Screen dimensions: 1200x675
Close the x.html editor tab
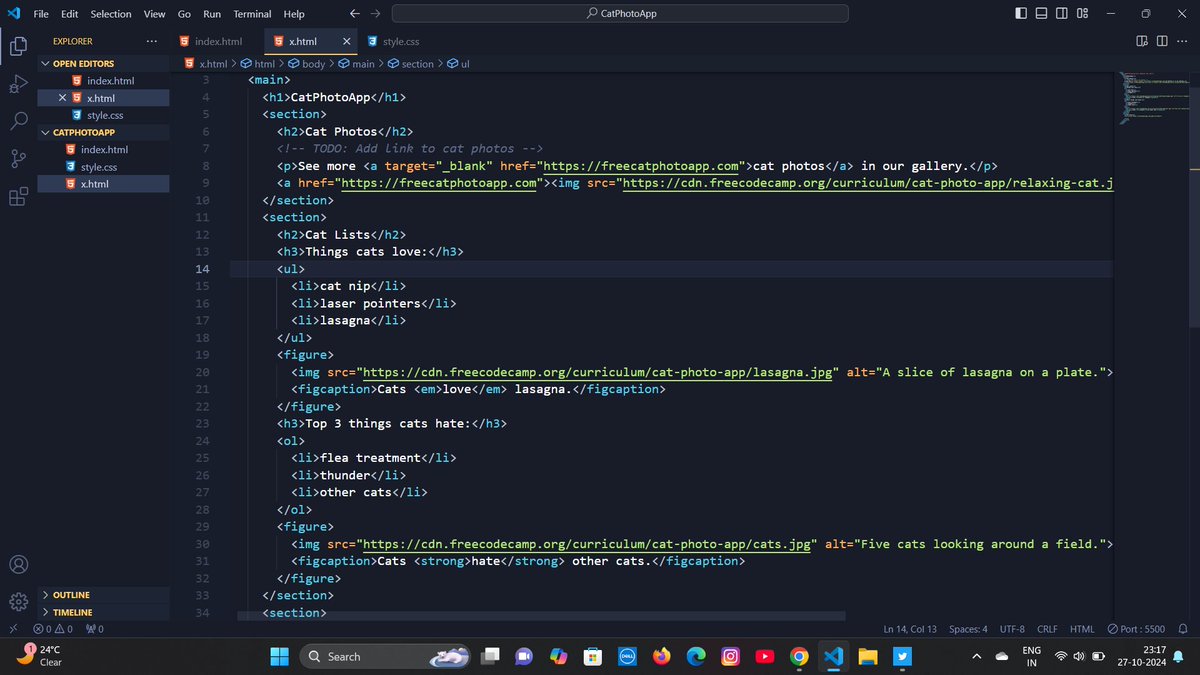tap(347, 41)
